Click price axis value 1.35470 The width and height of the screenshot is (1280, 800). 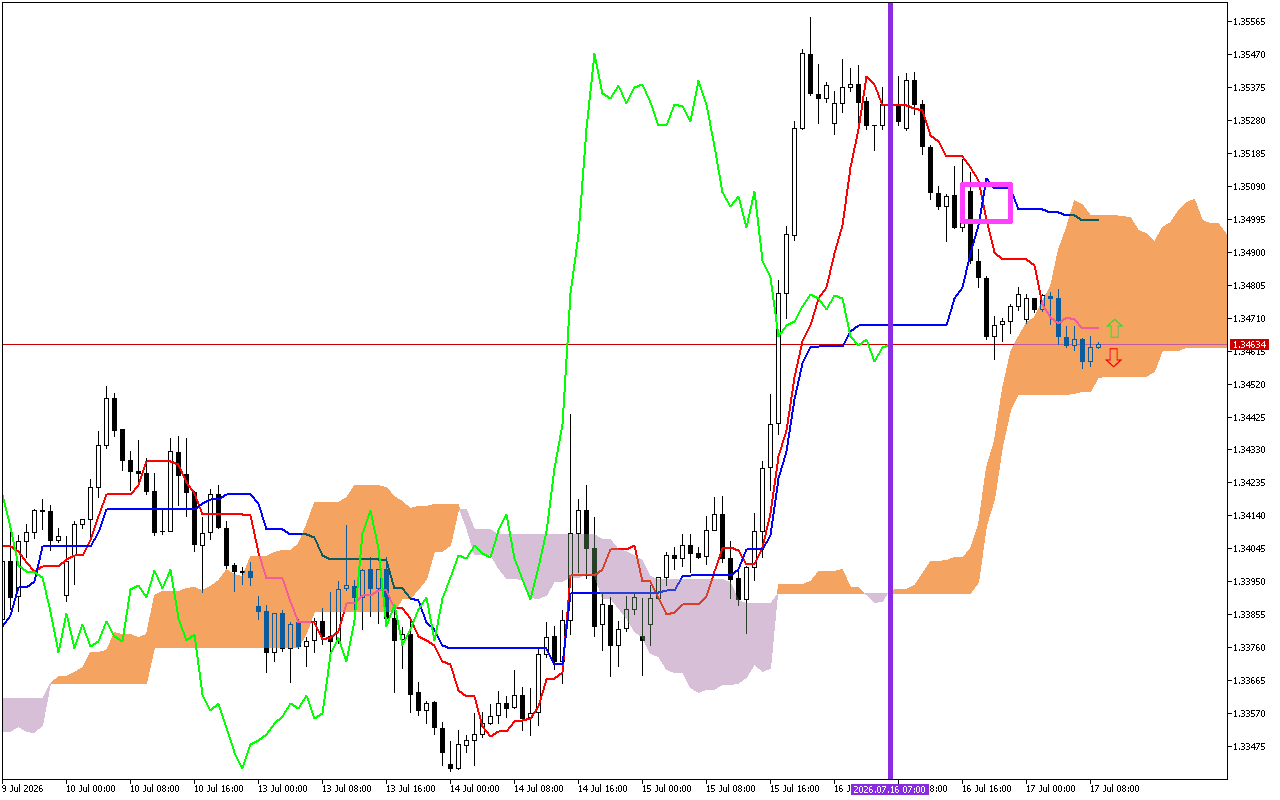click(x=1250, y=54)
